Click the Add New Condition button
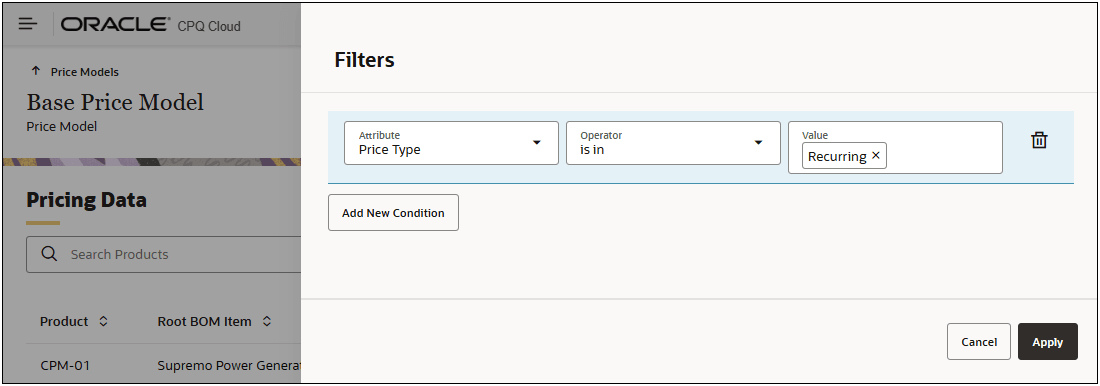The image size is (1100, 386). pyautogui.click(x=394, y=213)
